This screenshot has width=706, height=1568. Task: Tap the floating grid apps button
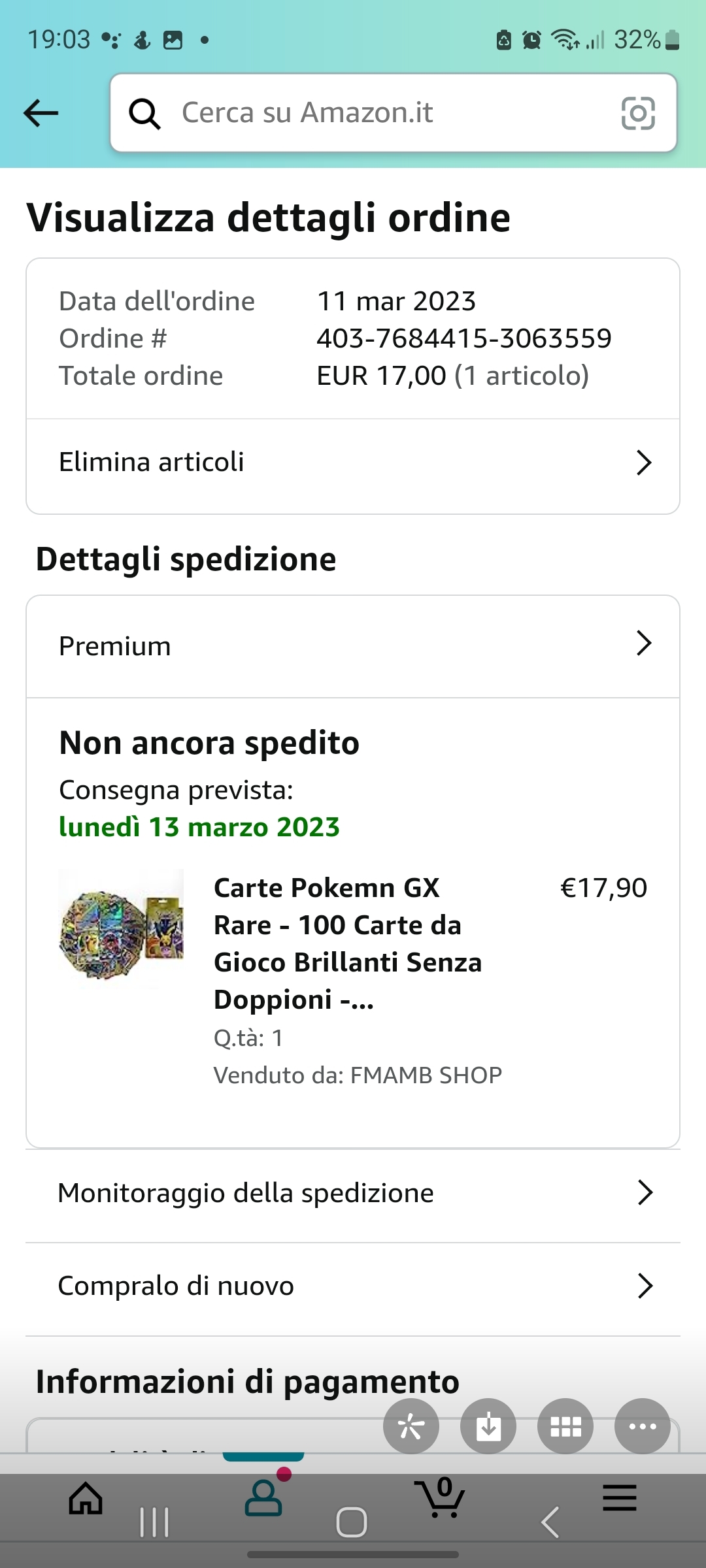pyautogui.click(x=565, y=1426)
